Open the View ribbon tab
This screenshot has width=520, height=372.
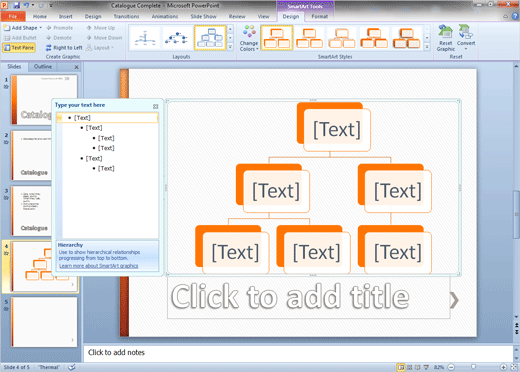(x=263, y=16)
